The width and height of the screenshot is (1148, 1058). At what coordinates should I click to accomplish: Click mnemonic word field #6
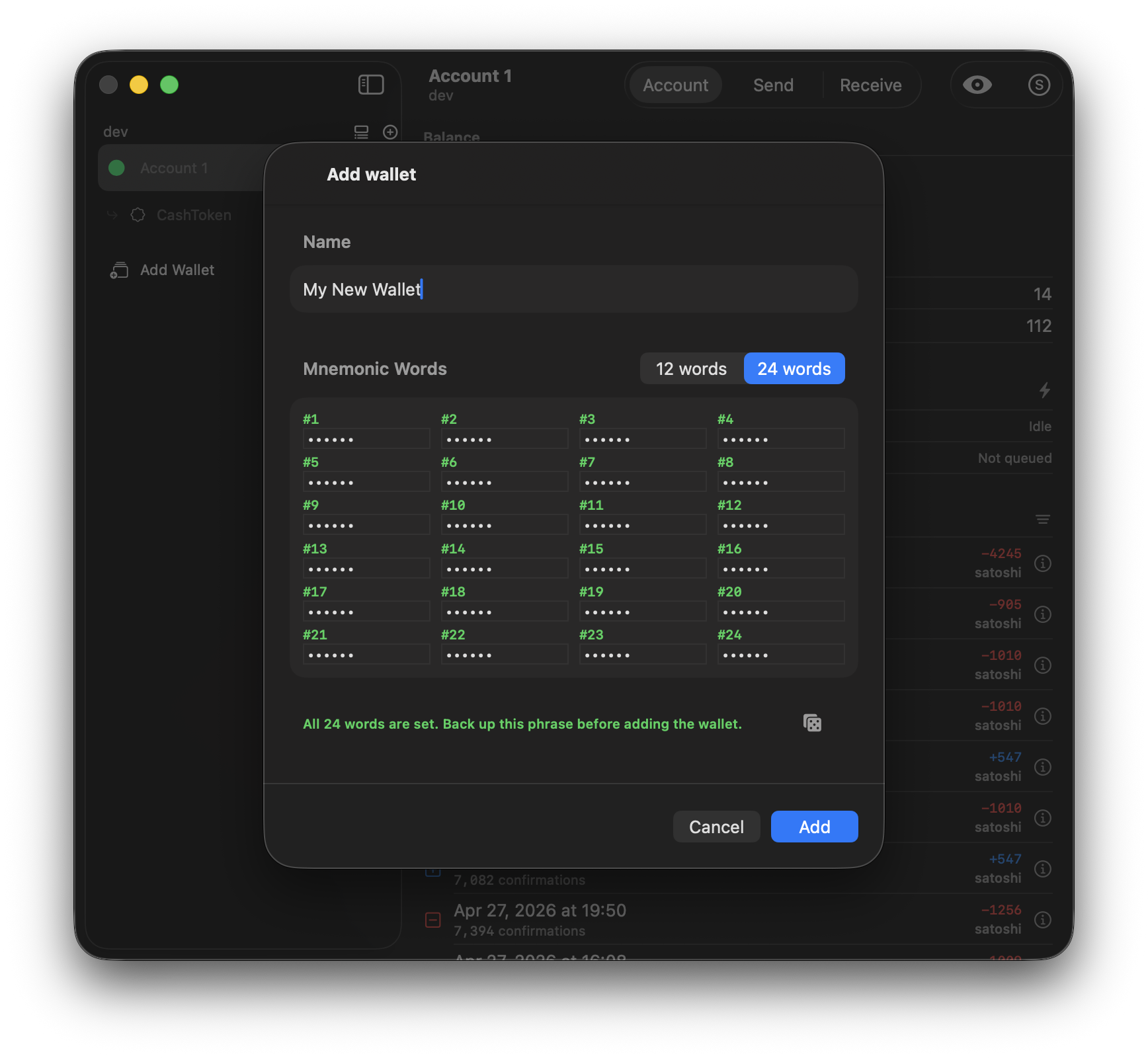[x=505, y=481]
